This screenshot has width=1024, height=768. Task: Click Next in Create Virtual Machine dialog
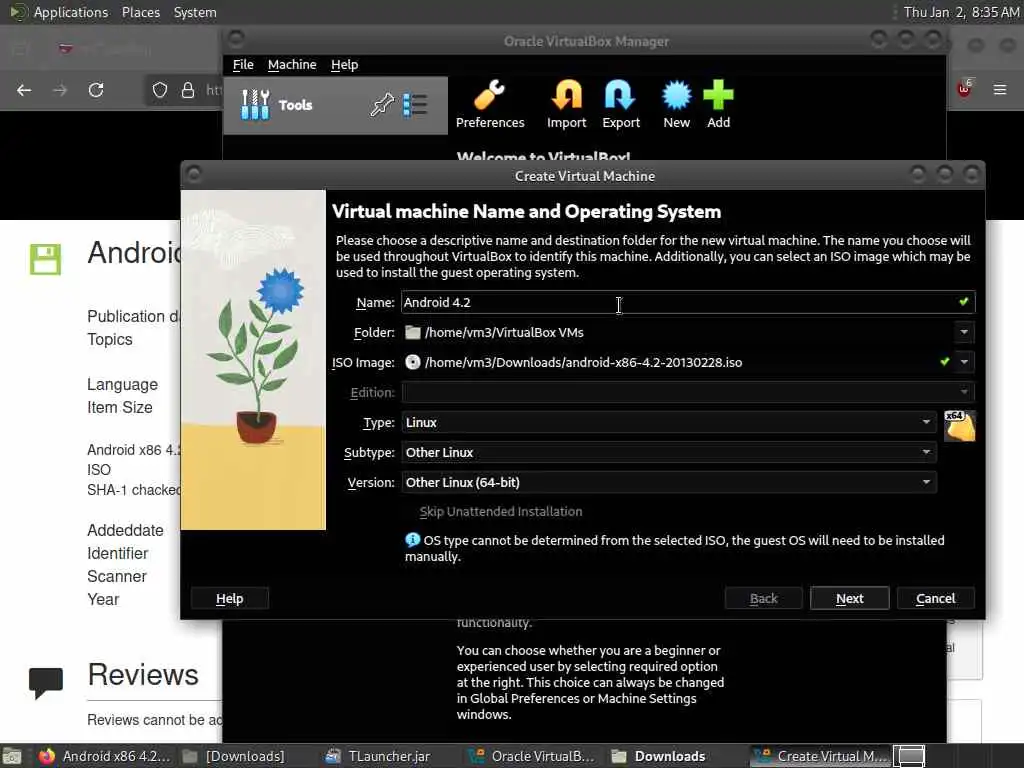point(850,598)
